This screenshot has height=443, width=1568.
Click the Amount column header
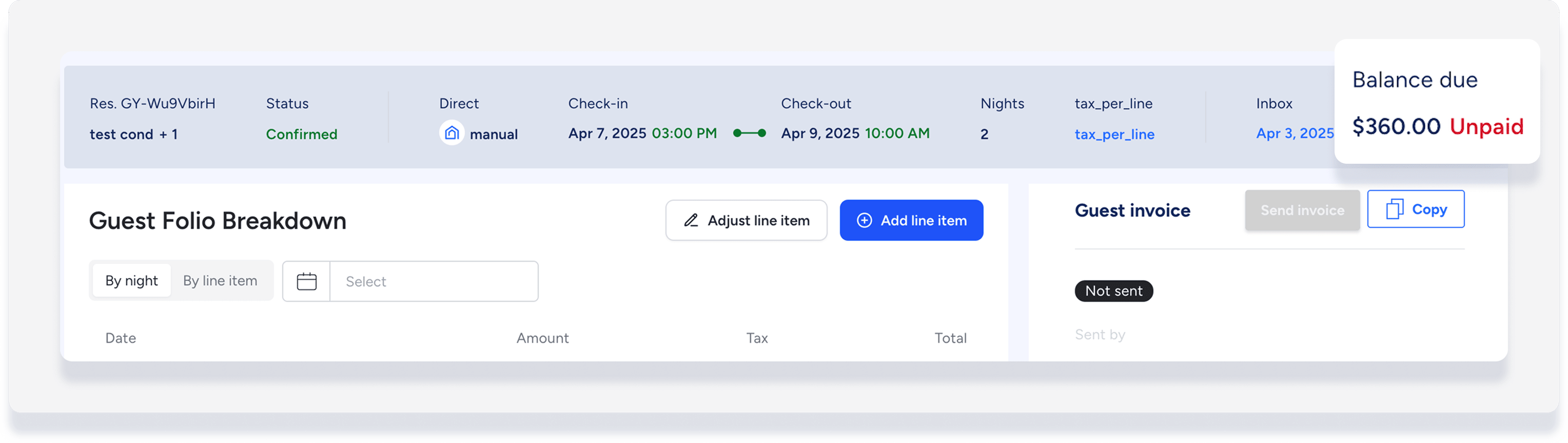(542, 338)
